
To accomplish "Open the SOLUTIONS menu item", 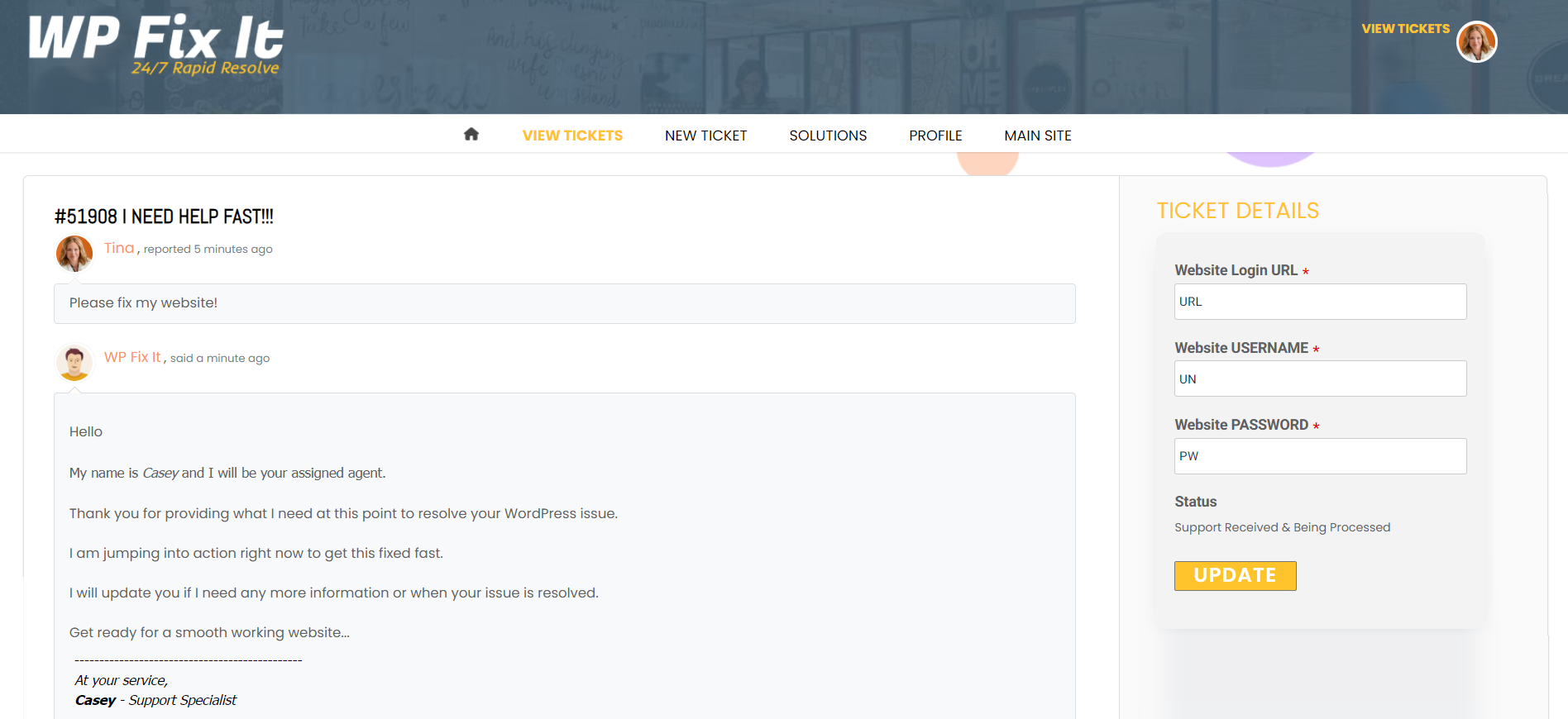I will pos(828,136).
